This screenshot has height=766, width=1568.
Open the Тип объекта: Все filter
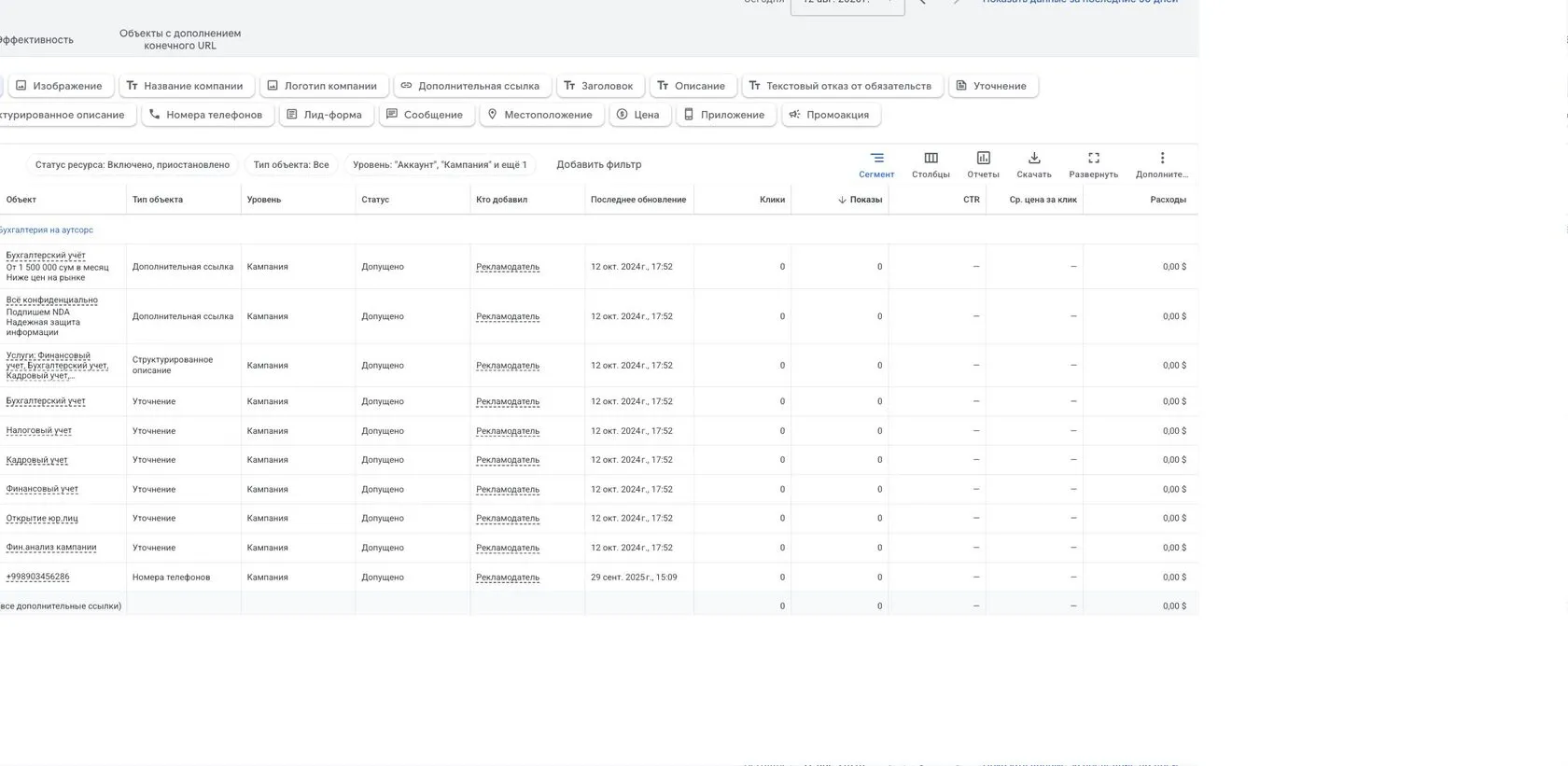(291, 165)
